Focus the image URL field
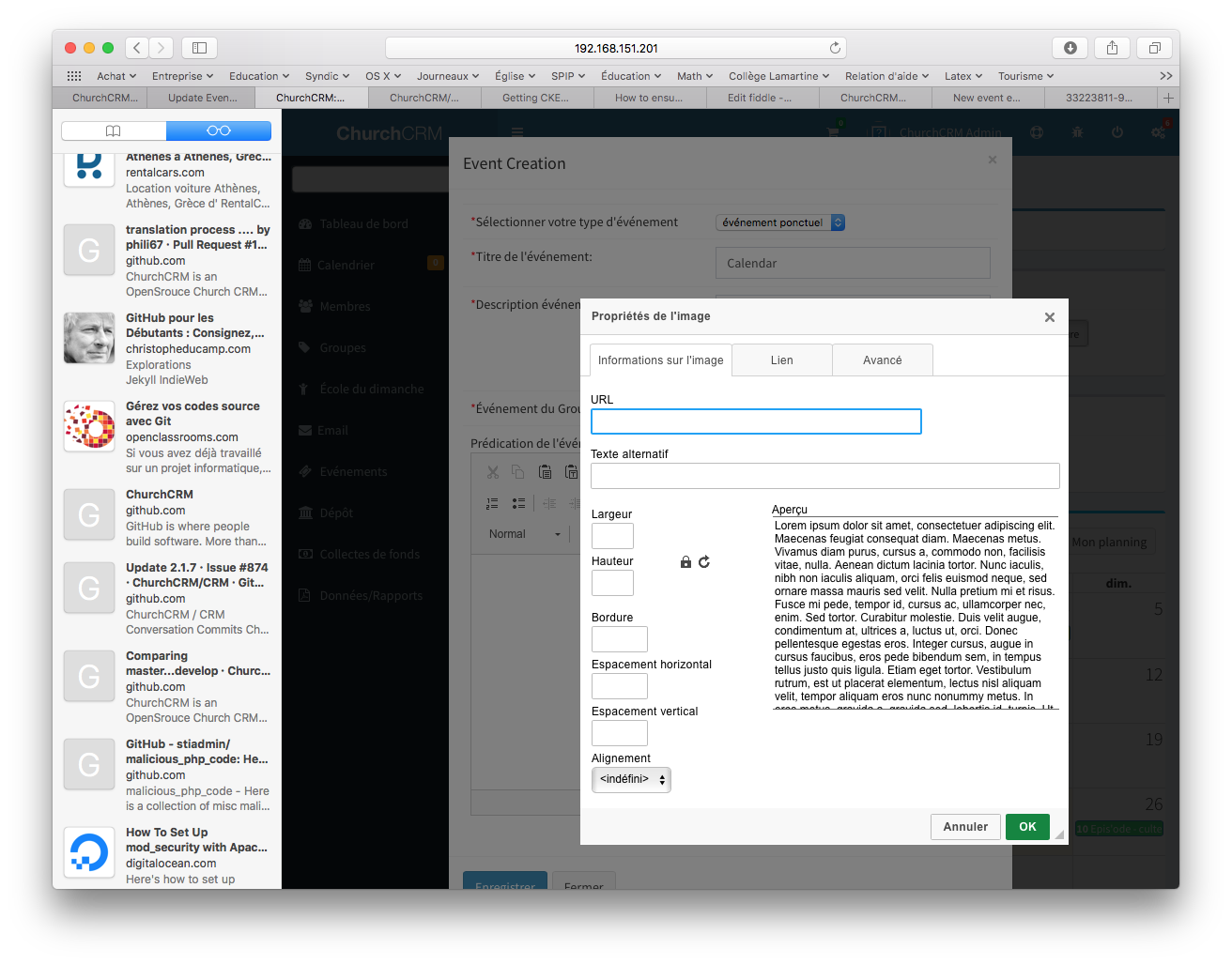 [756, 421]
